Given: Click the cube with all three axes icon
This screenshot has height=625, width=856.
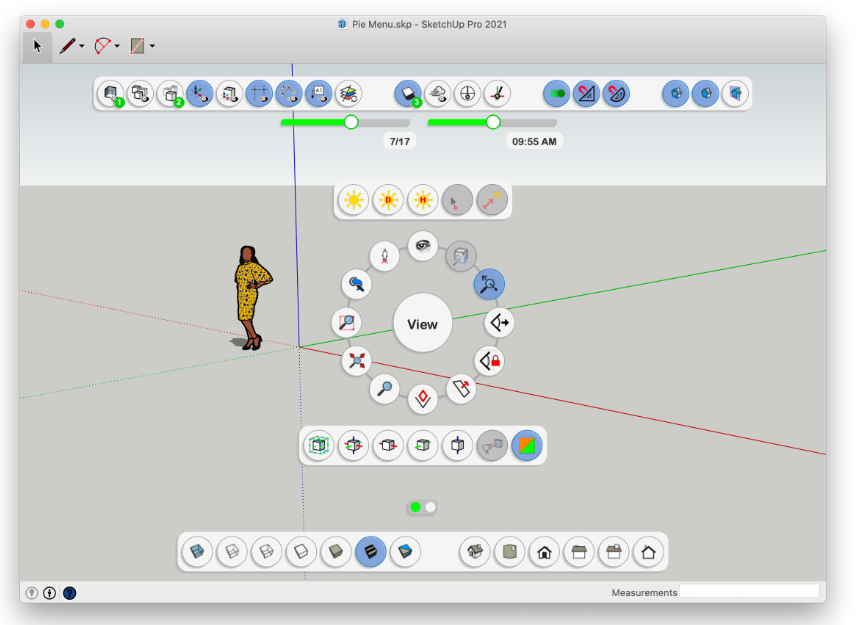Looking at the screenshot, I should [353, 445].
